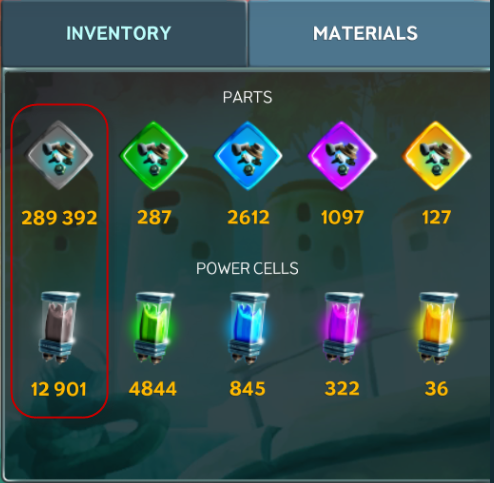Click the 12 901 power cell count

pyautogui.click(x=59, y=389)
